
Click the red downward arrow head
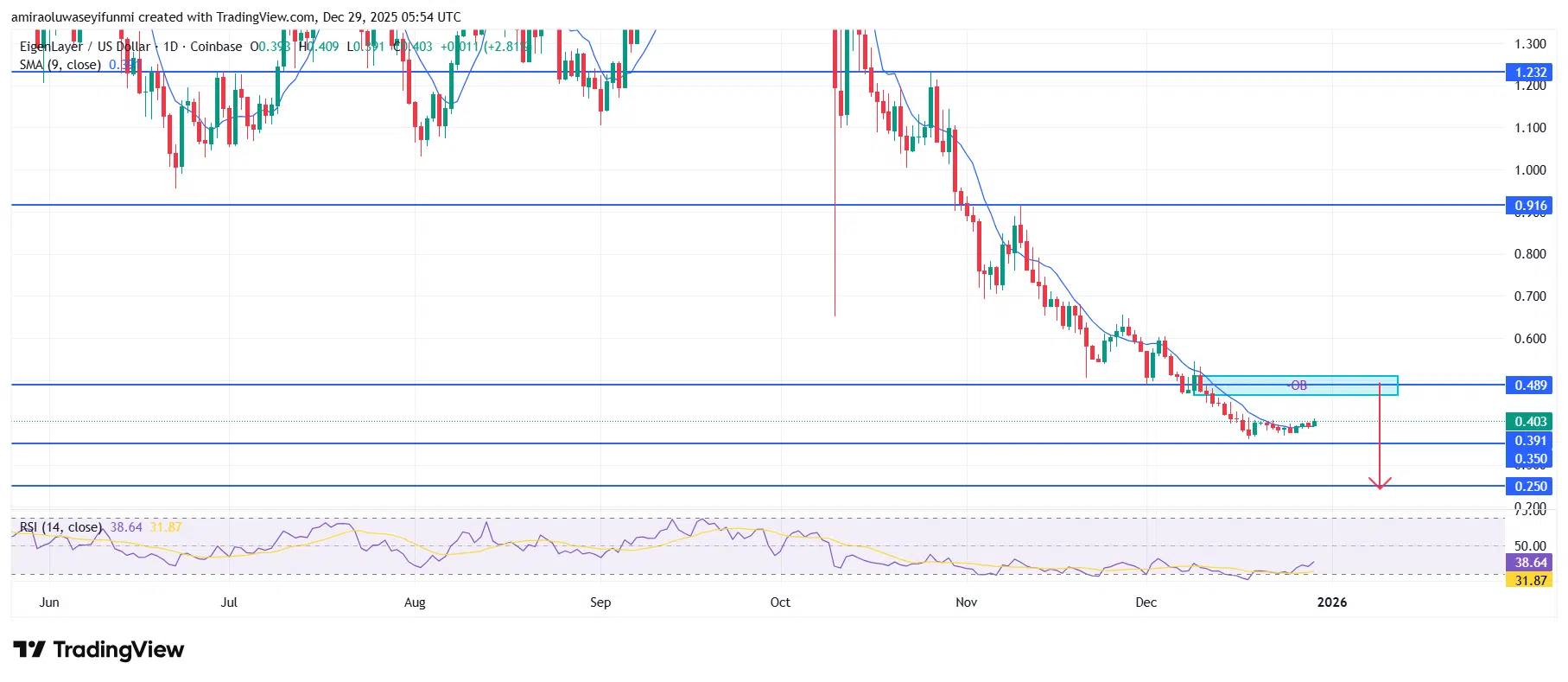tap(1379, 484)
